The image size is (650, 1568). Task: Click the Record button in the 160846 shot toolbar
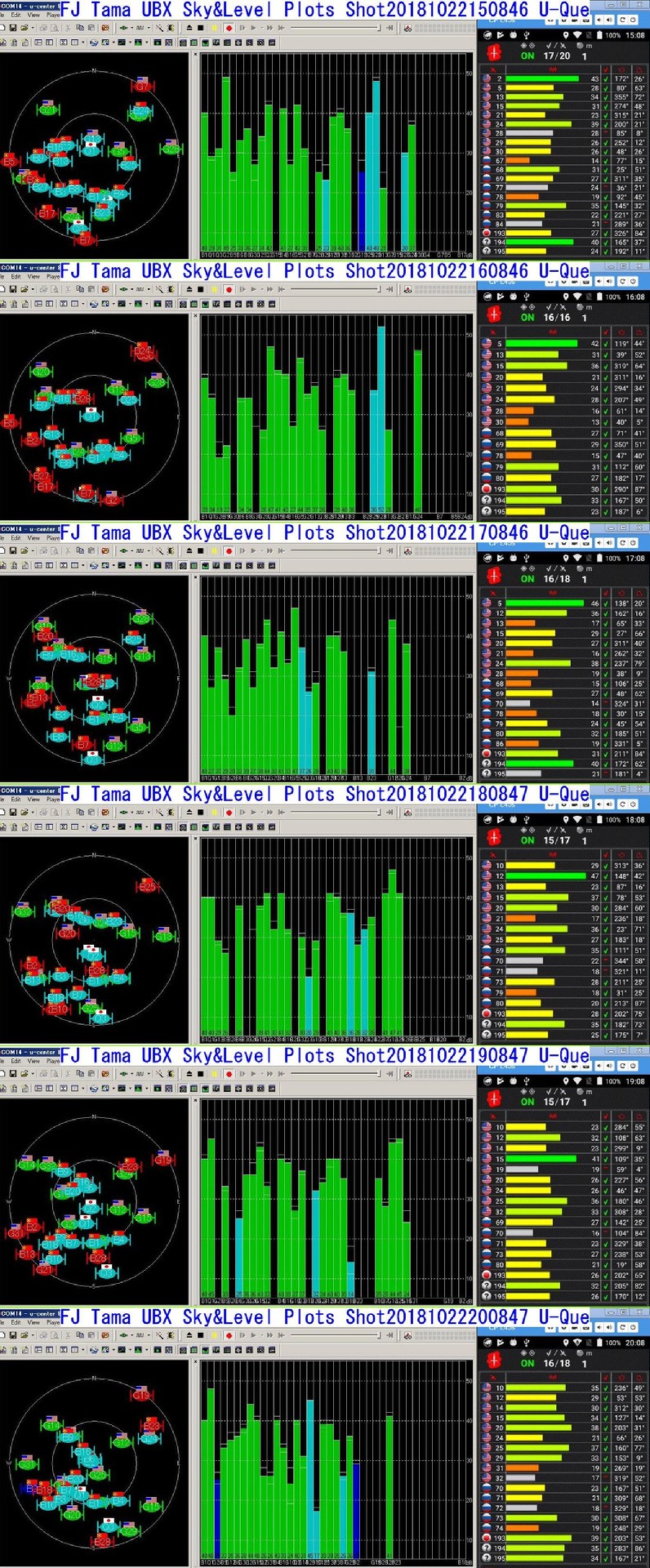tap(229, 289)
